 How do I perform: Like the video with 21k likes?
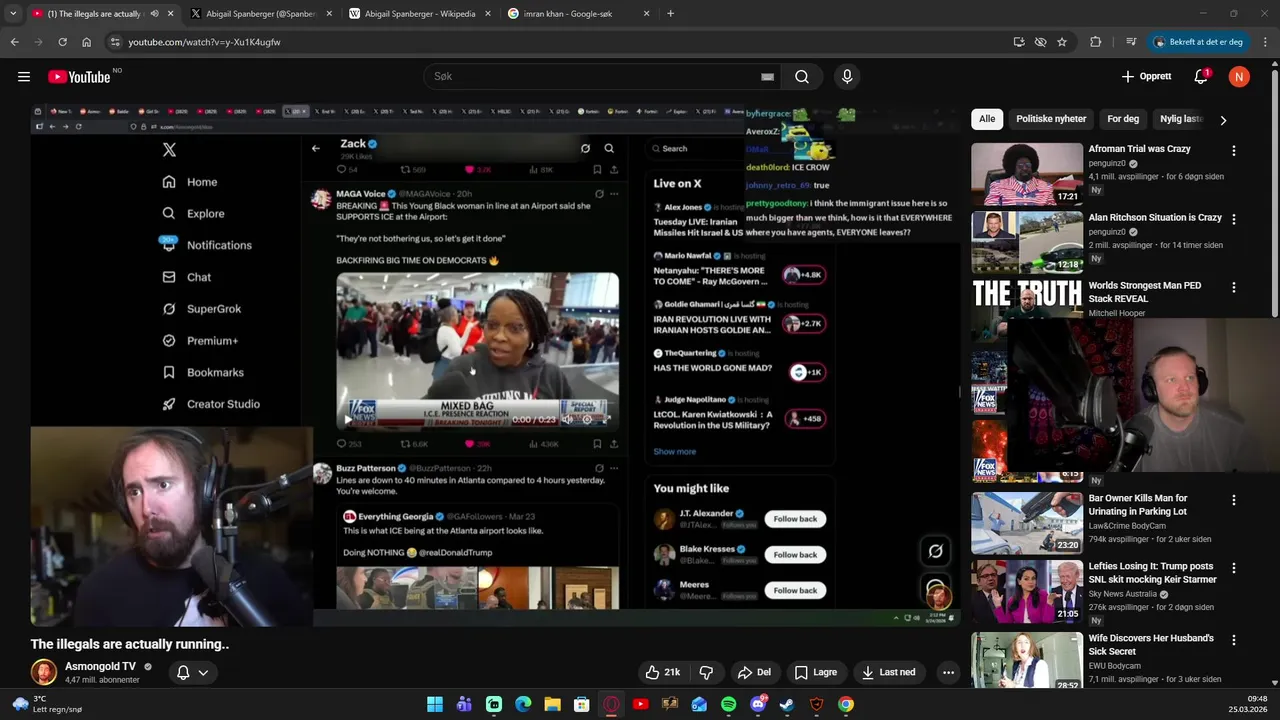click(663, 672)
